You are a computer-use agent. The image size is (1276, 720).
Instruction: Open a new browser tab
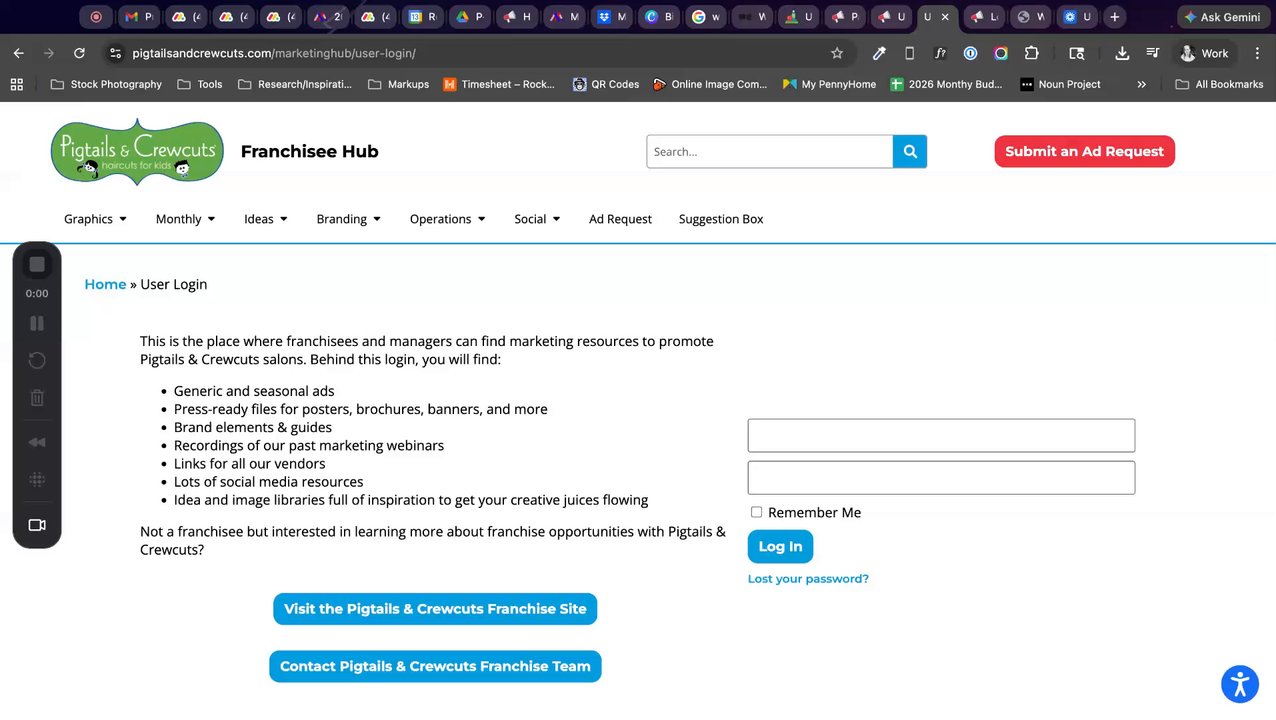coord(1115,17)
